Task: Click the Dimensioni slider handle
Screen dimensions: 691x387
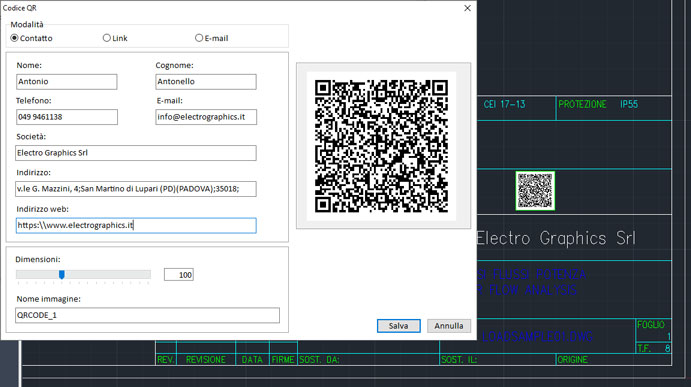Action: pyautogui.click(x=62, y=275)
